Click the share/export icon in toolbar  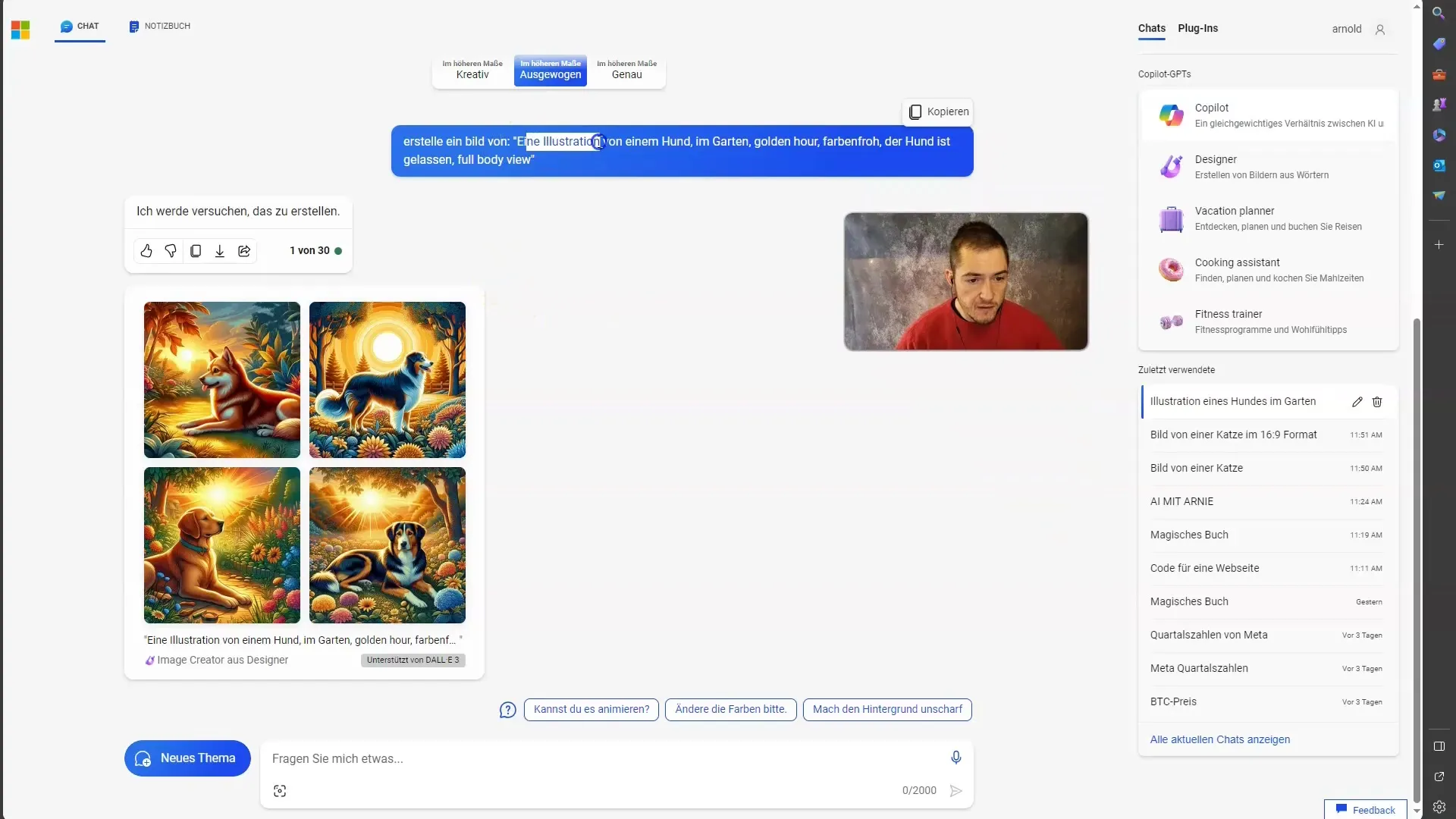[244, 250]
